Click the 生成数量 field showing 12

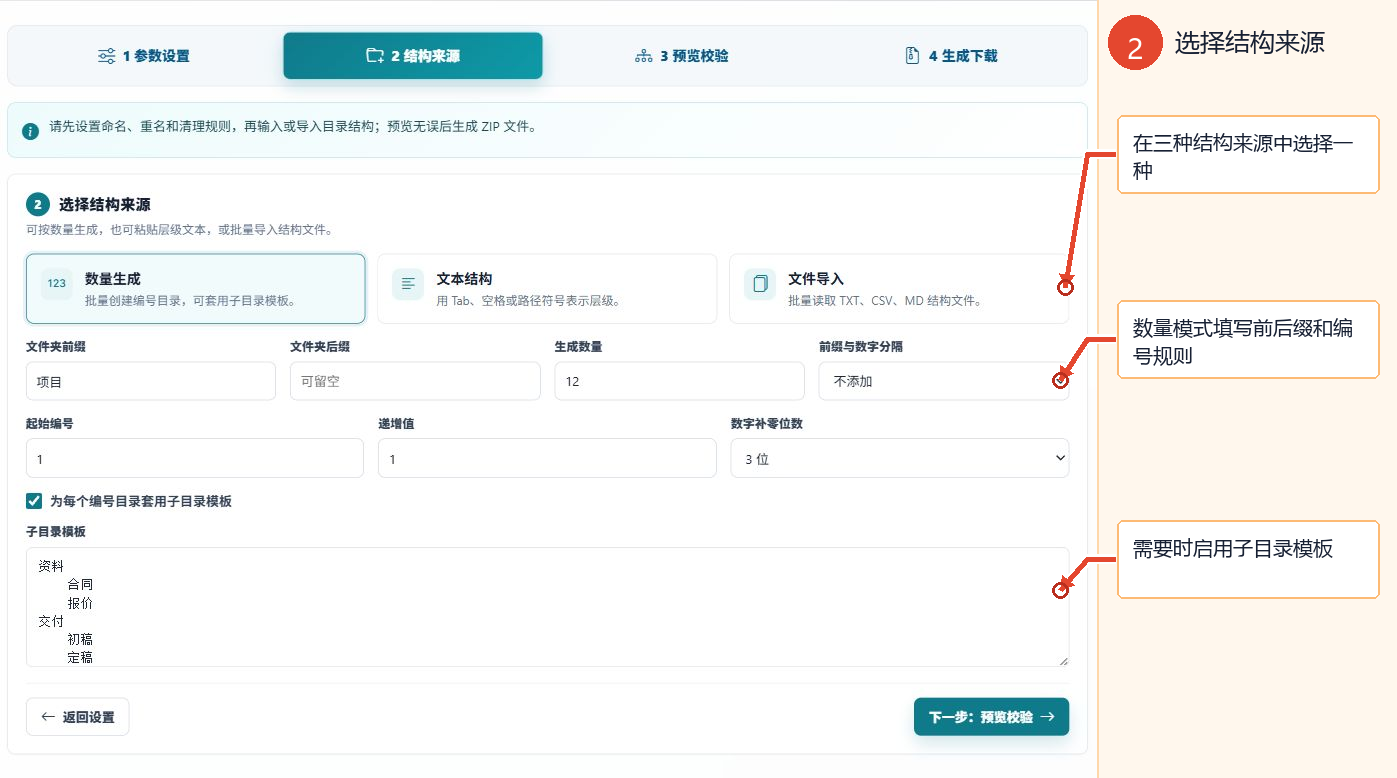680,381
